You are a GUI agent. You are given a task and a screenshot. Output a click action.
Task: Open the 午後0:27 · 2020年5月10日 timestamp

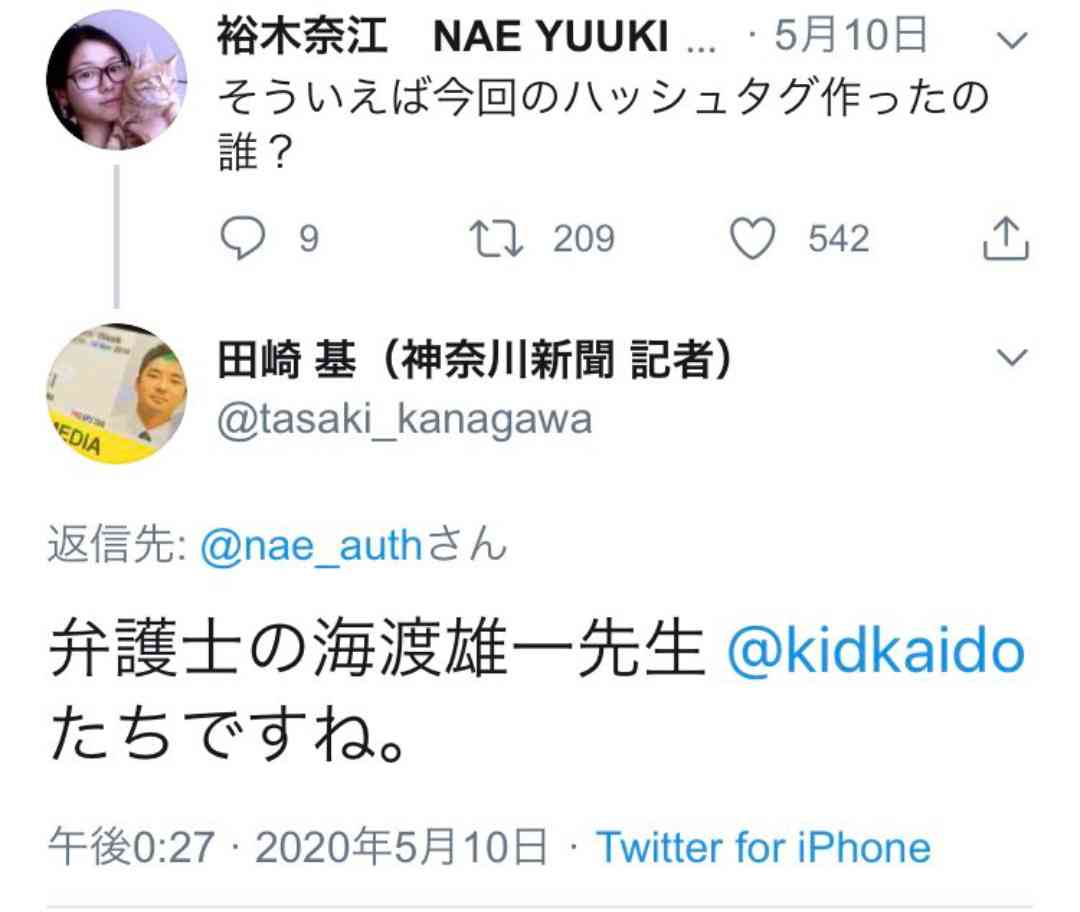click(298, 847)
